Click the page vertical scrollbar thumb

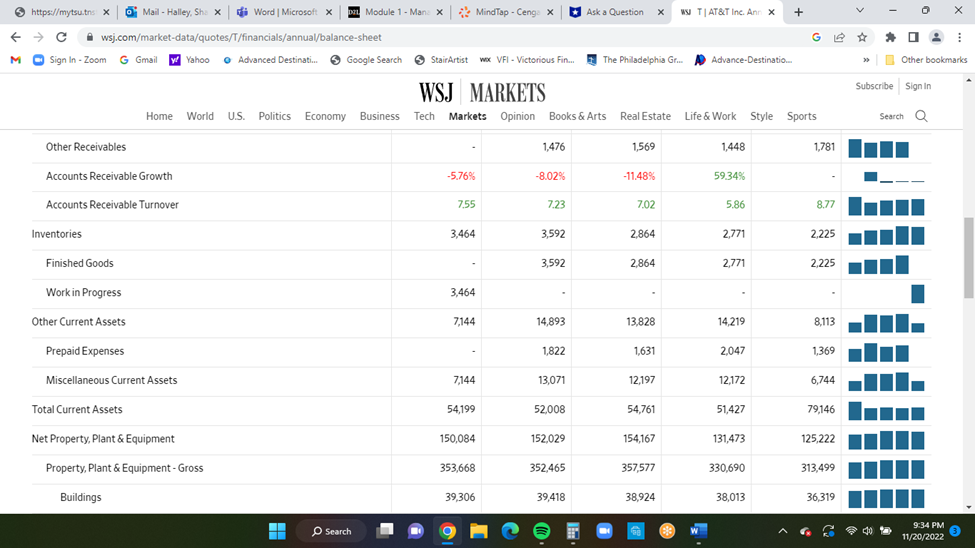[969, 257]
